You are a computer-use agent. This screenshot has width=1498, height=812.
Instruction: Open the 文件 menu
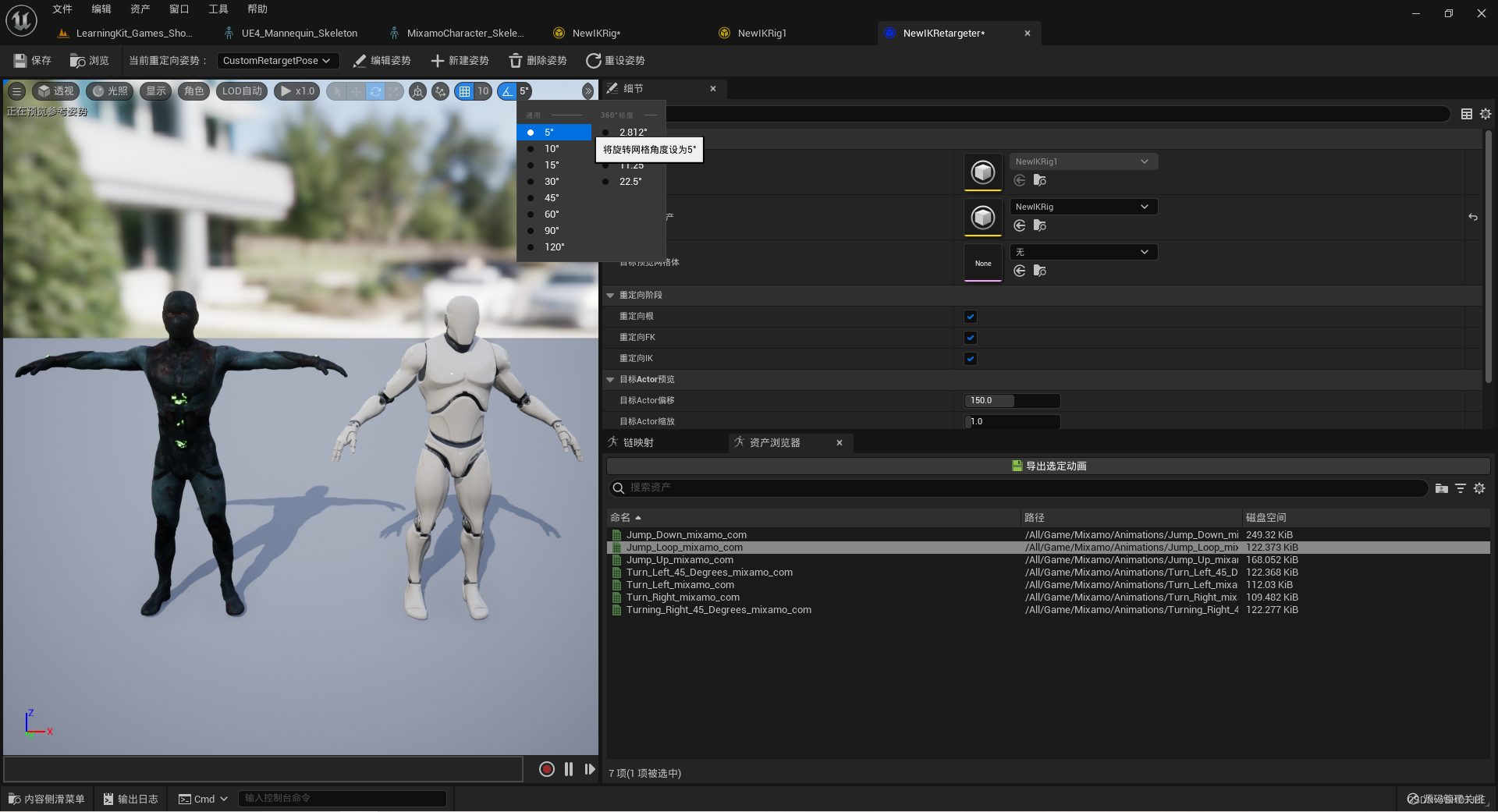click(62, 9)
